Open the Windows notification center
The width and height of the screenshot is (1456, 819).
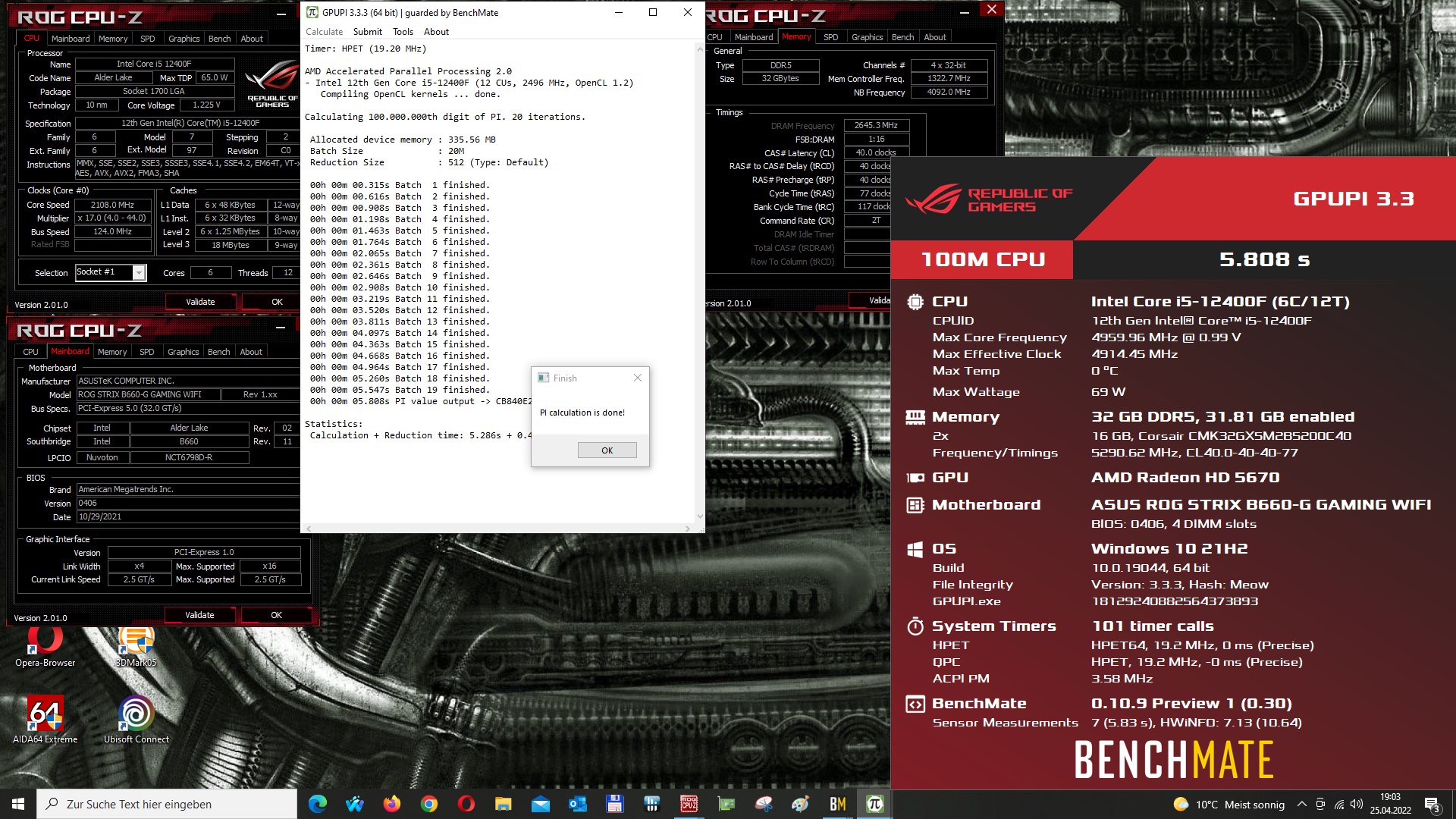(x=1432, y=804)
